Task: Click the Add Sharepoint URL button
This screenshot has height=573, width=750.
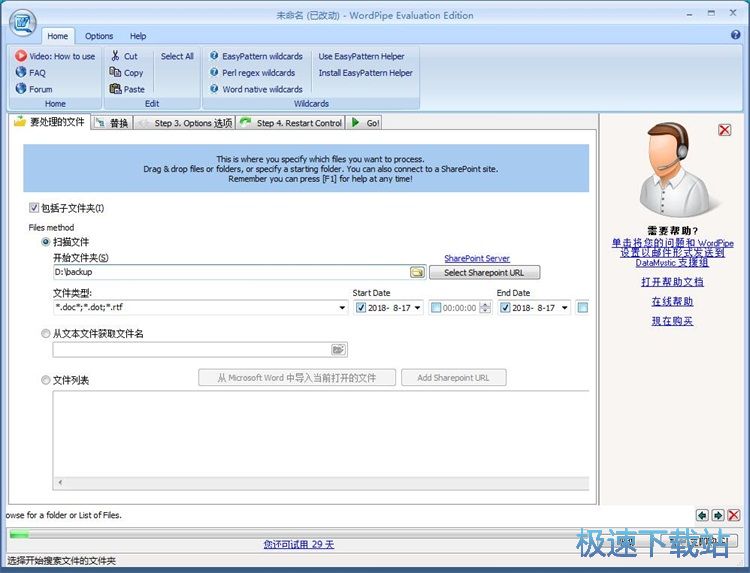Action: point(453,378)
